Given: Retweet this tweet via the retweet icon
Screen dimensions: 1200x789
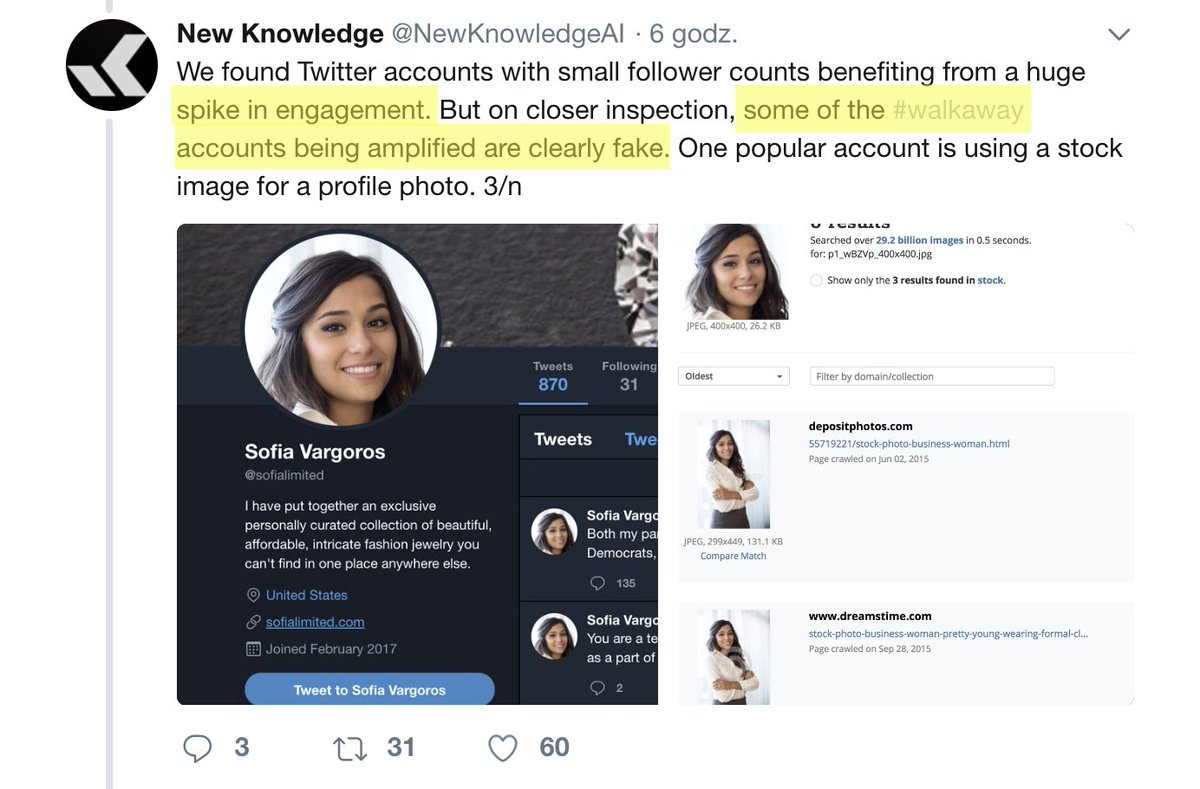Looking at the screenshot, I should (x=350, y=747).
